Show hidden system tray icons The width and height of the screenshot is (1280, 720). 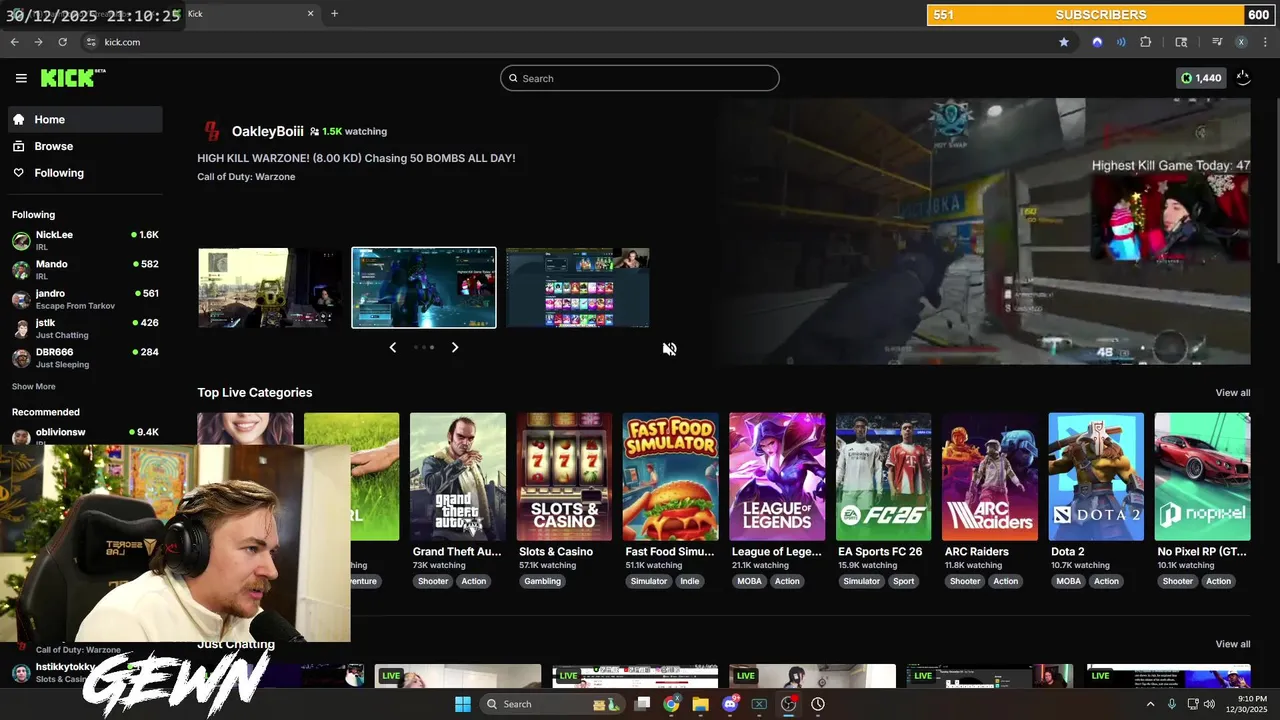click(1150, 704)
